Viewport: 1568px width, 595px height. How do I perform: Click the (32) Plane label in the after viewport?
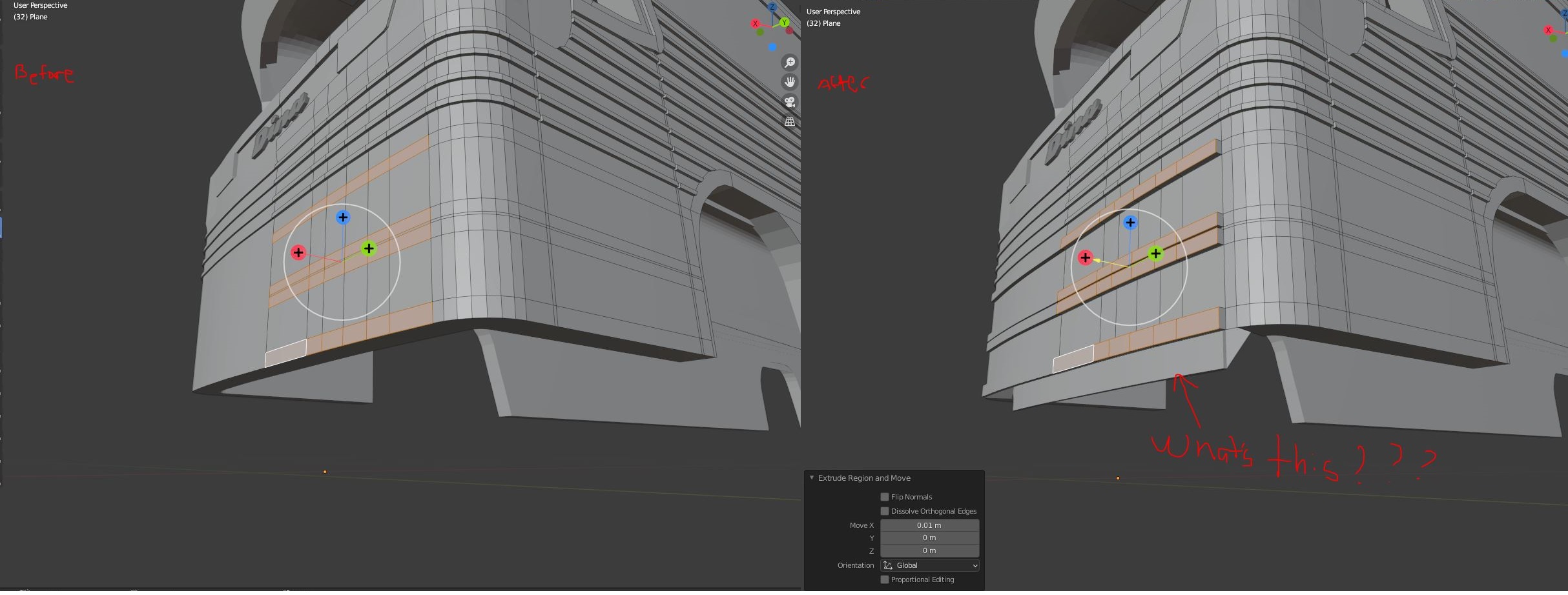coord(823,23)
